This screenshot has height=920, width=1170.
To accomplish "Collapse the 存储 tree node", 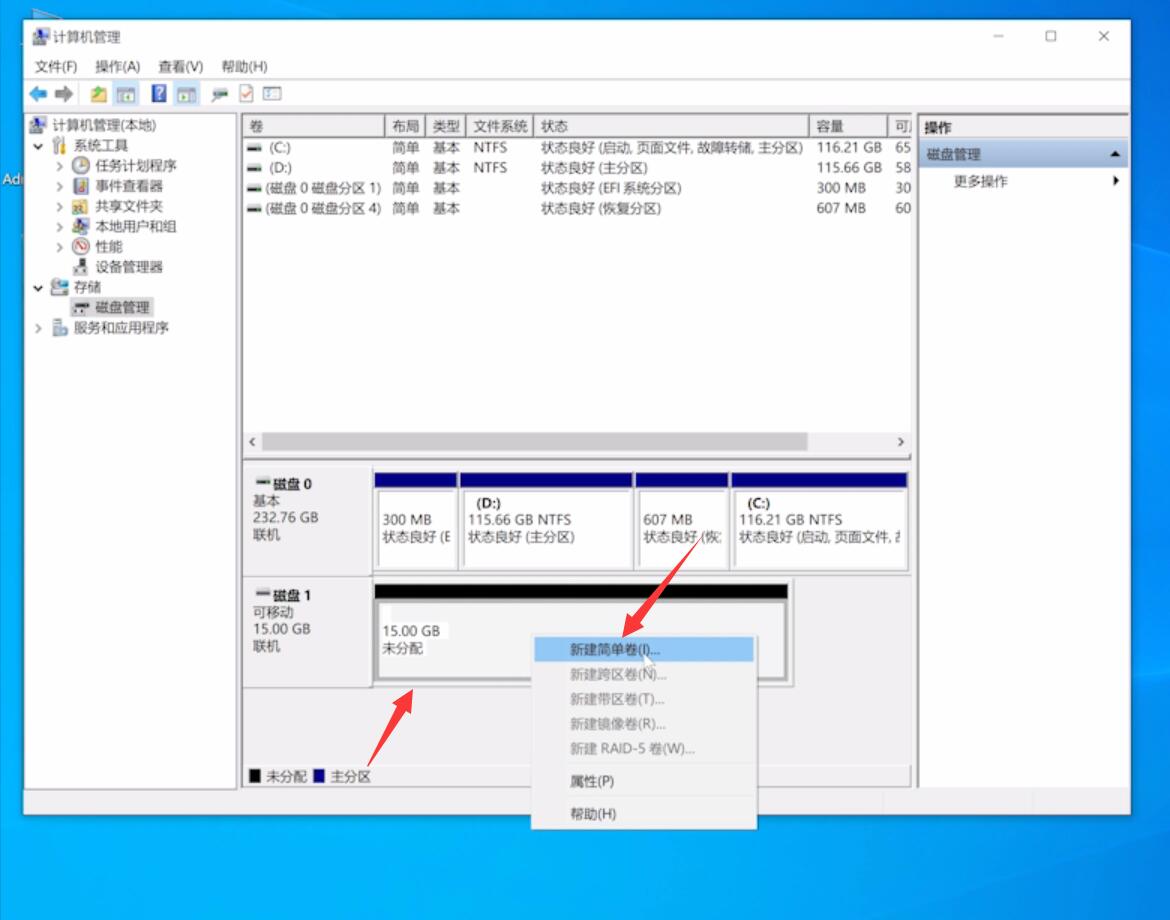I will click(x=38, y=288).
